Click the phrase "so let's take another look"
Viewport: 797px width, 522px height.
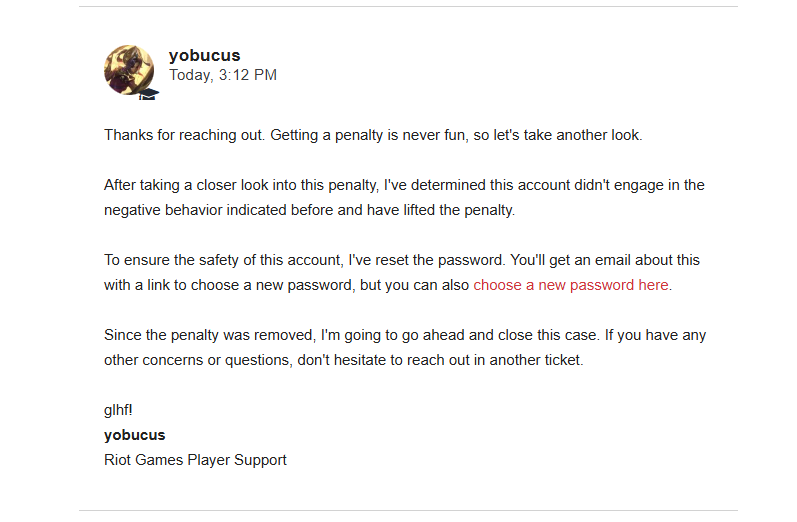558,135
